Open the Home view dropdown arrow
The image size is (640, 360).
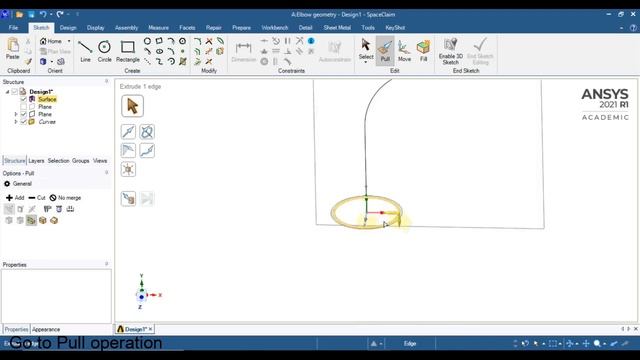69,41
